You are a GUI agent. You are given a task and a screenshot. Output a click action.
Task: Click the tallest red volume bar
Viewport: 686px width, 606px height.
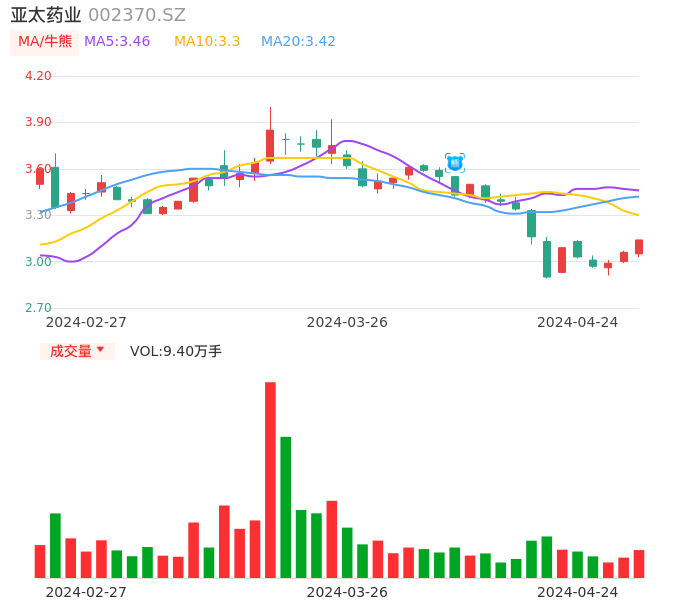click(270, 480)
